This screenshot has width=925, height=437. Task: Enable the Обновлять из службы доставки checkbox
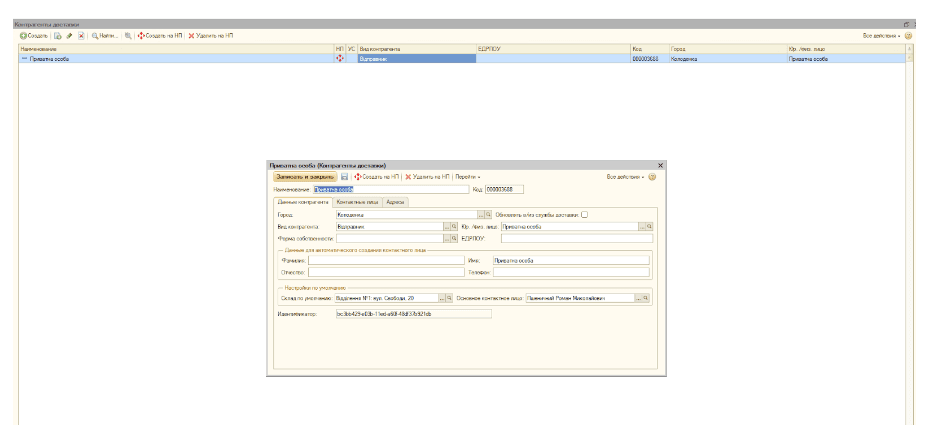click(585, 214)
